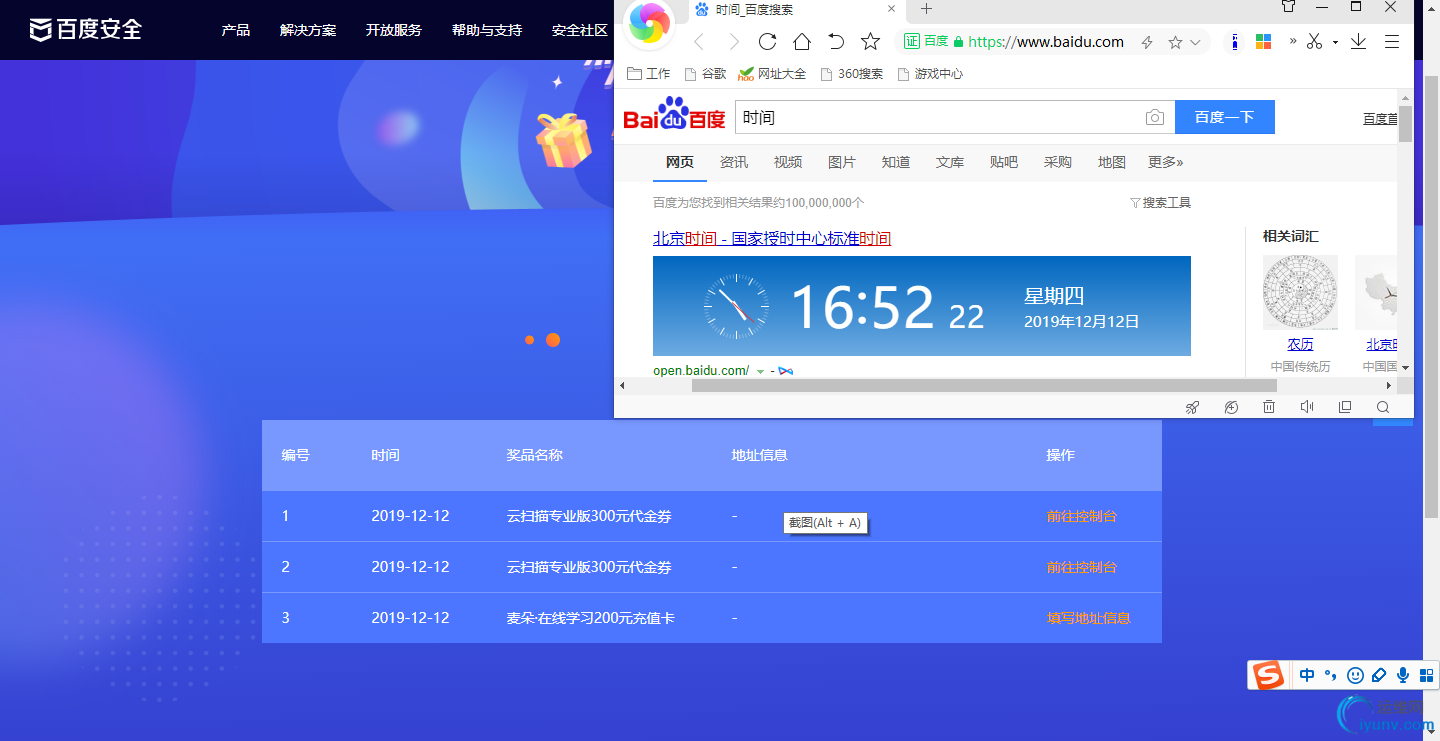Expand the 更多 search categories dropdown
The image size is (1440, 741).
click(1165, 162)
